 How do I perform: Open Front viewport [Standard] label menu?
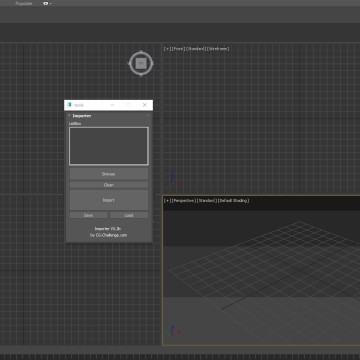click(196, 49)
